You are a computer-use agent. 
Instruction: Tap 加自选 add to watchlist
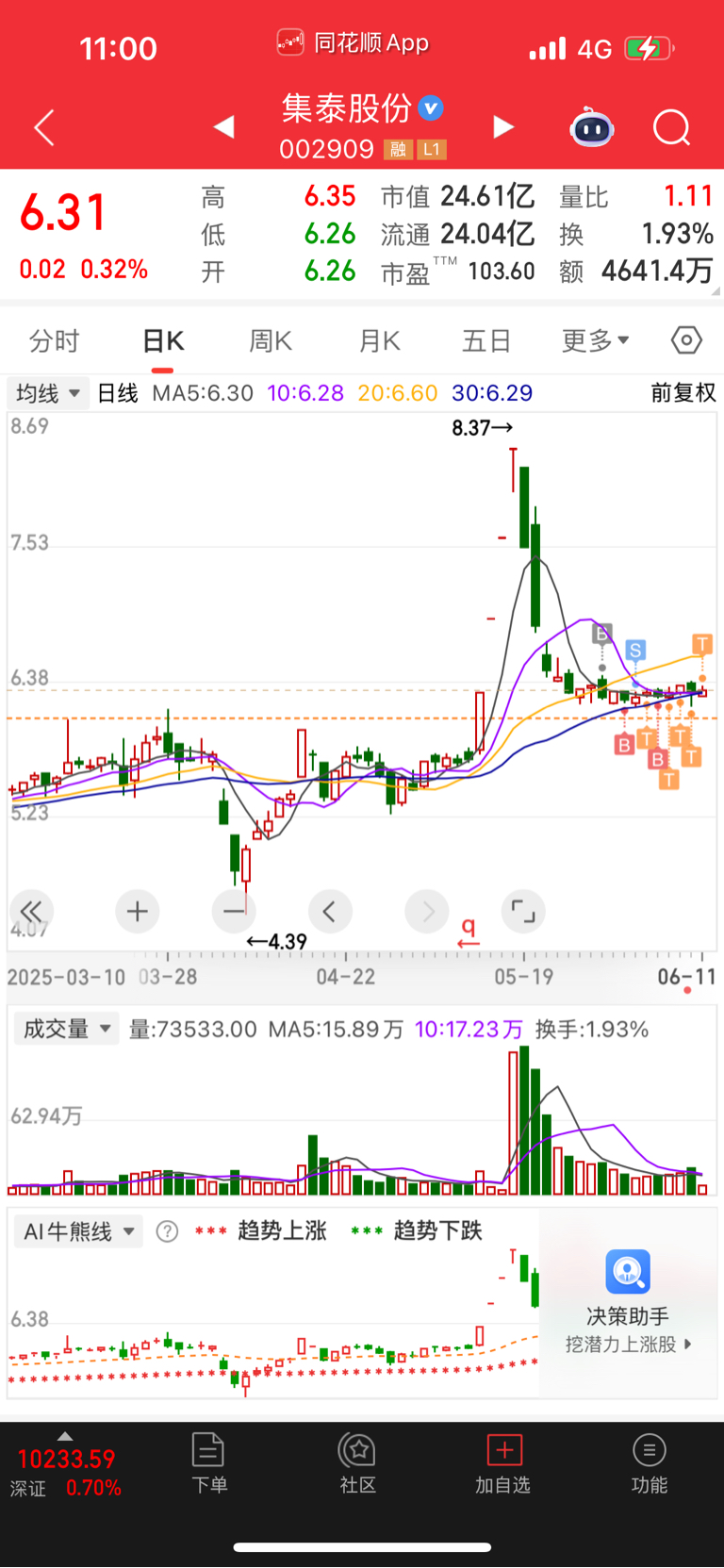[503, 1463]
